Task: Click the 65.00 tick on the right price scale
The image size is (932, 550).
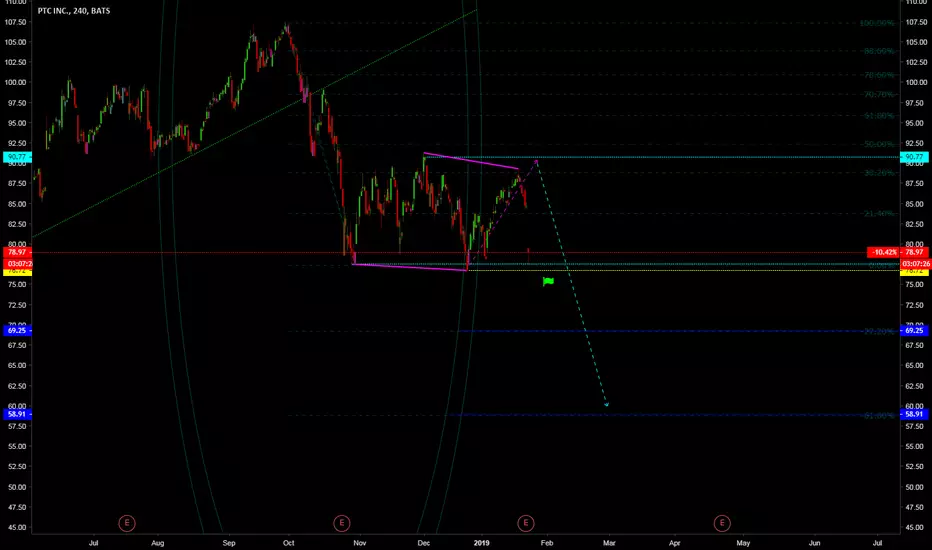Action: (x=916, y=366)
